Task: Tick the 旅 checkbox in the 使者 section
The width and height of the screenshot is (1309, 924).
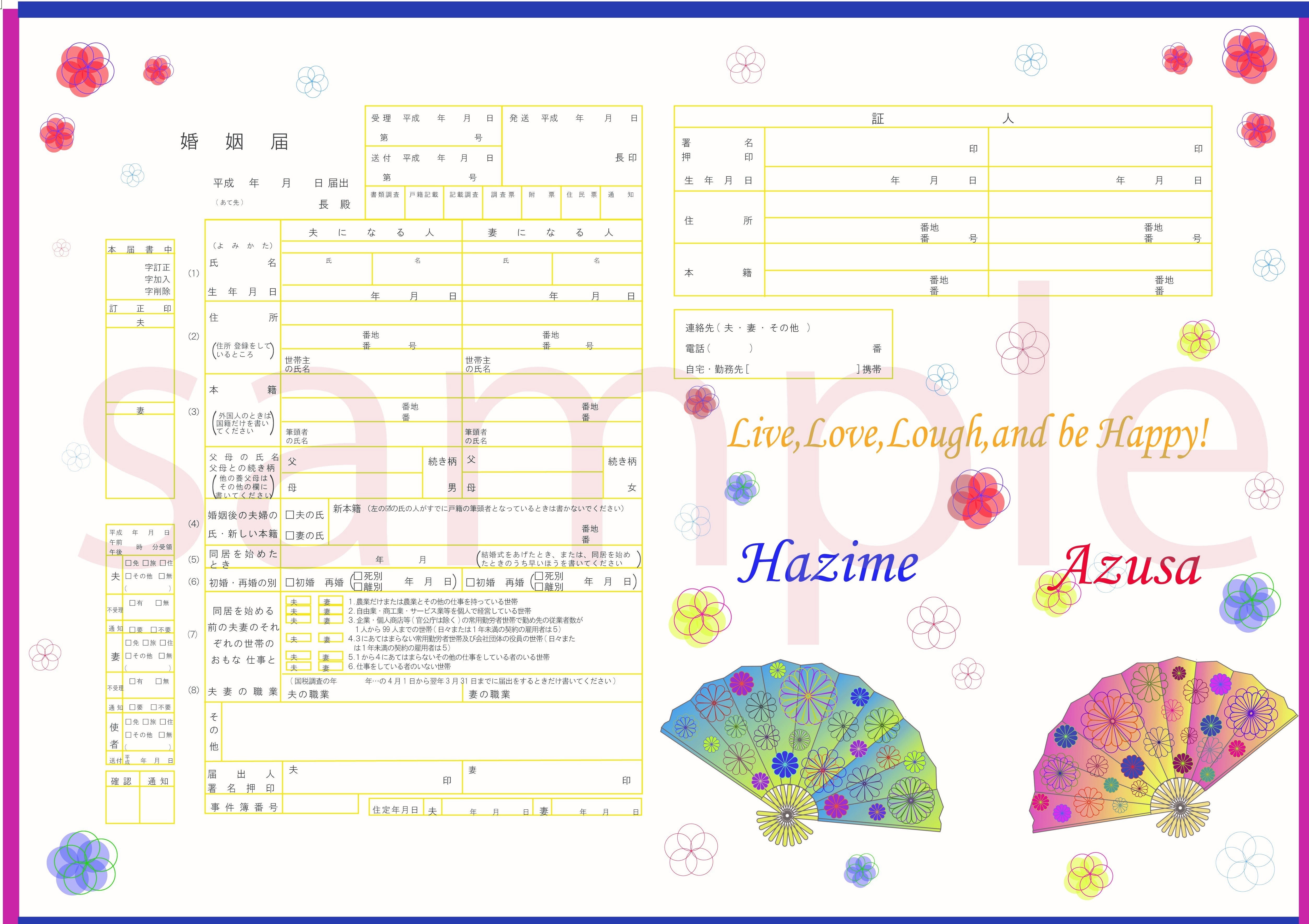Action: (x=146, y=722)
